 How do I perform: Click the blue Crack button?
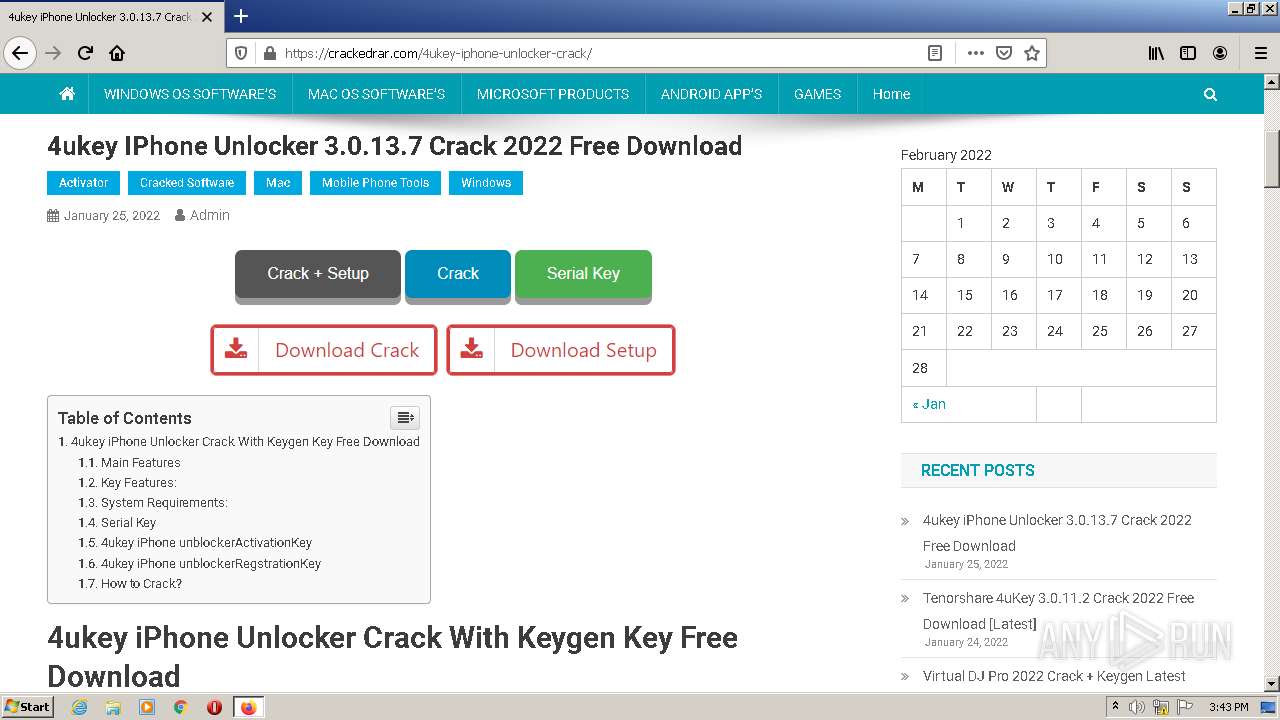pos(458,274)
